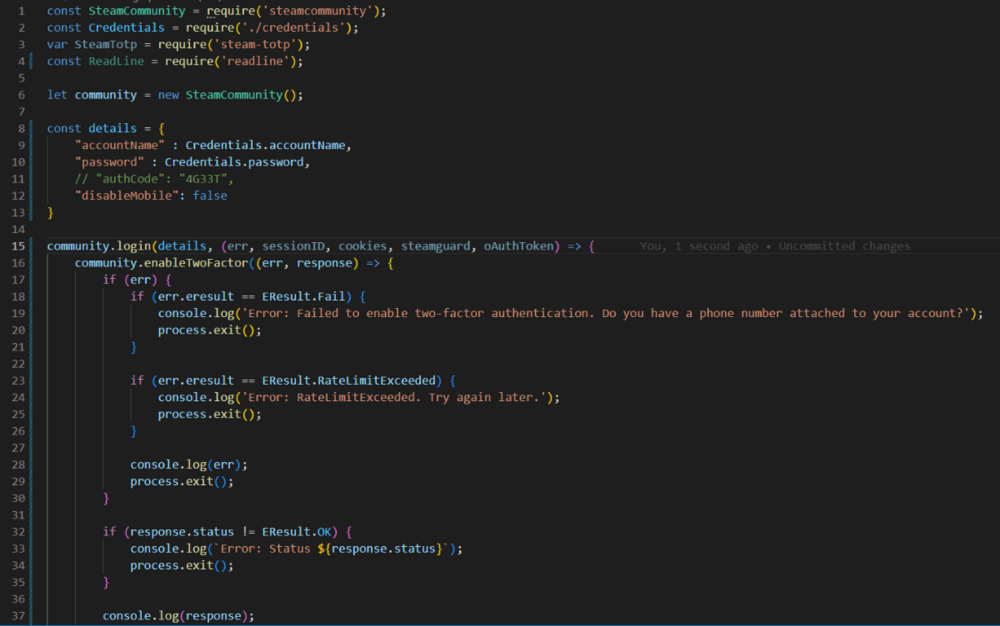This screenshot has width=1000, height=626.
Task: Click line number 23 in the gutter
Action: (x=20, y=380)
